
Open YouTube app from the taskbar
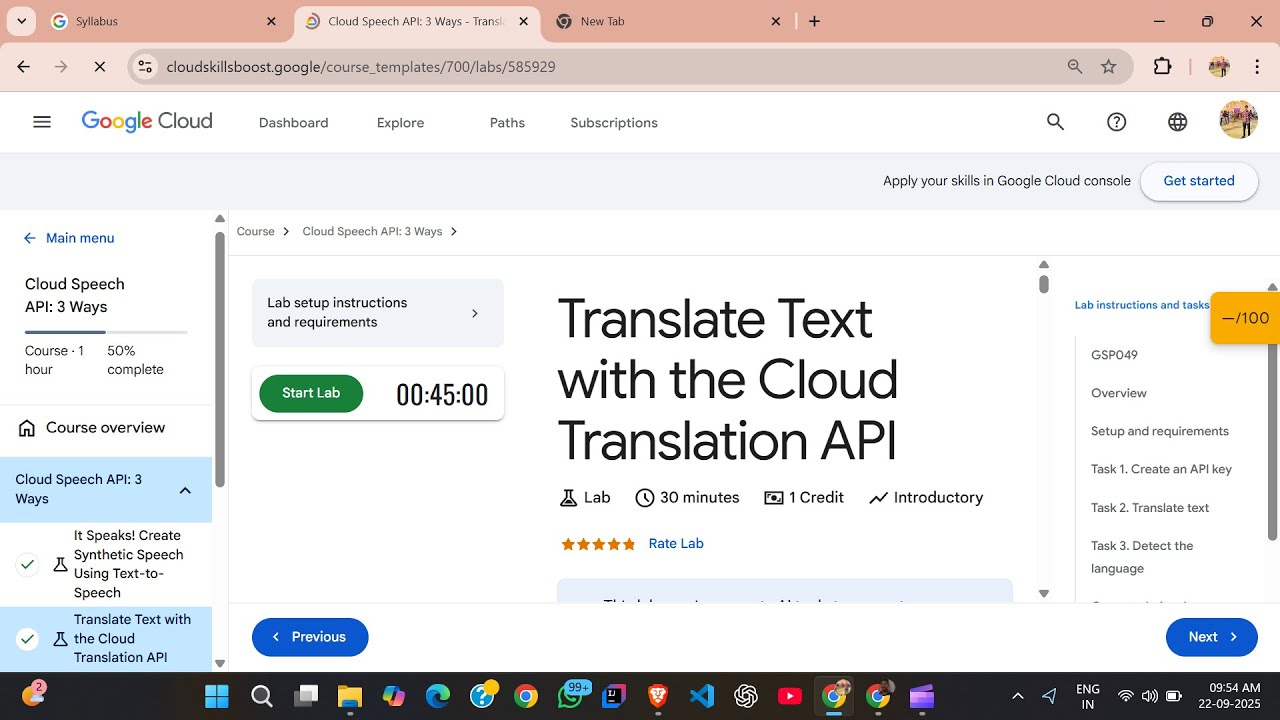(x=790, y=696)
